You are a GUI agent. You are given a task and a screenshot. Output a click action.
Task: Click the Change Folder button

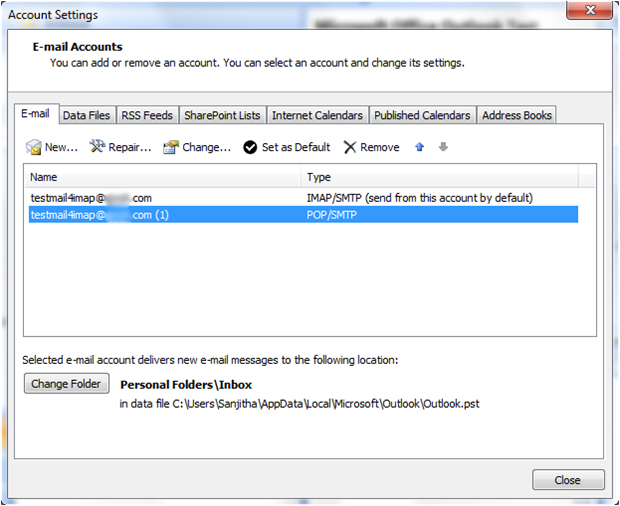point(66,383)
